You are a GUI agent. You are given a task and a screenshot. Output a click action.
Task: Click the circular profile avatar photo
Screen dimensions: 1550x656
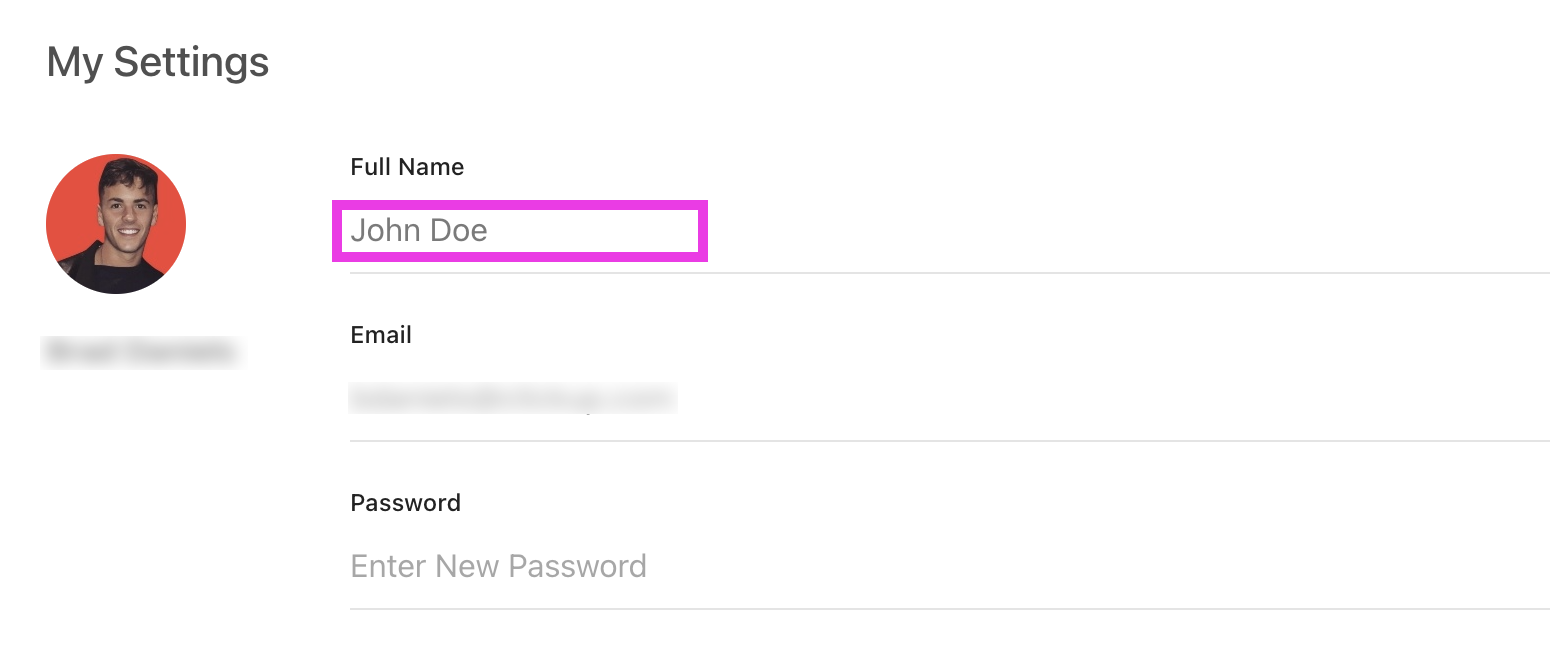(x=116, y=224)
